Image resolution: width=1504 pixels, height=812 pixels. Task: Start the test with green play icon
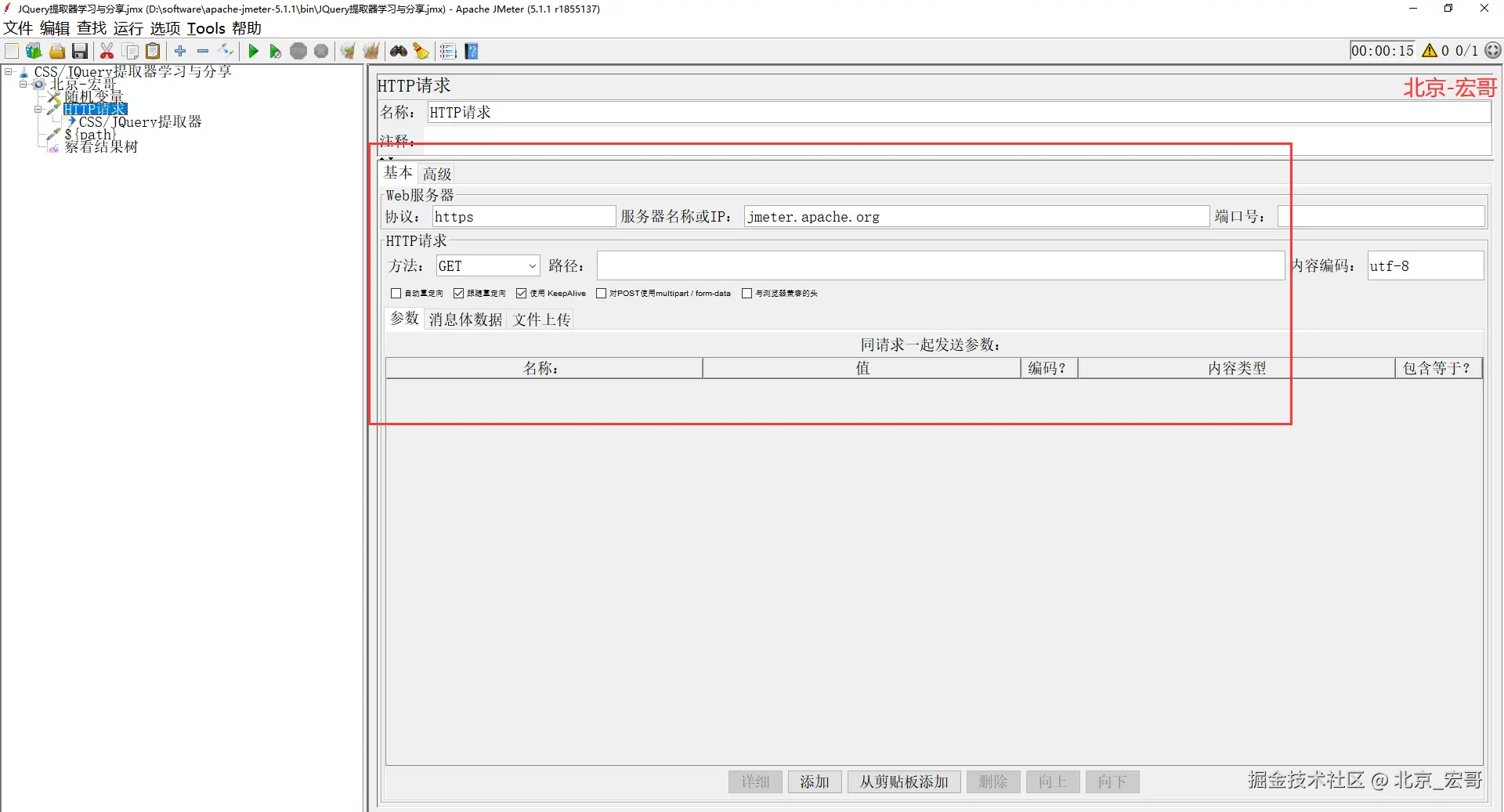click(x=253, y=52)
